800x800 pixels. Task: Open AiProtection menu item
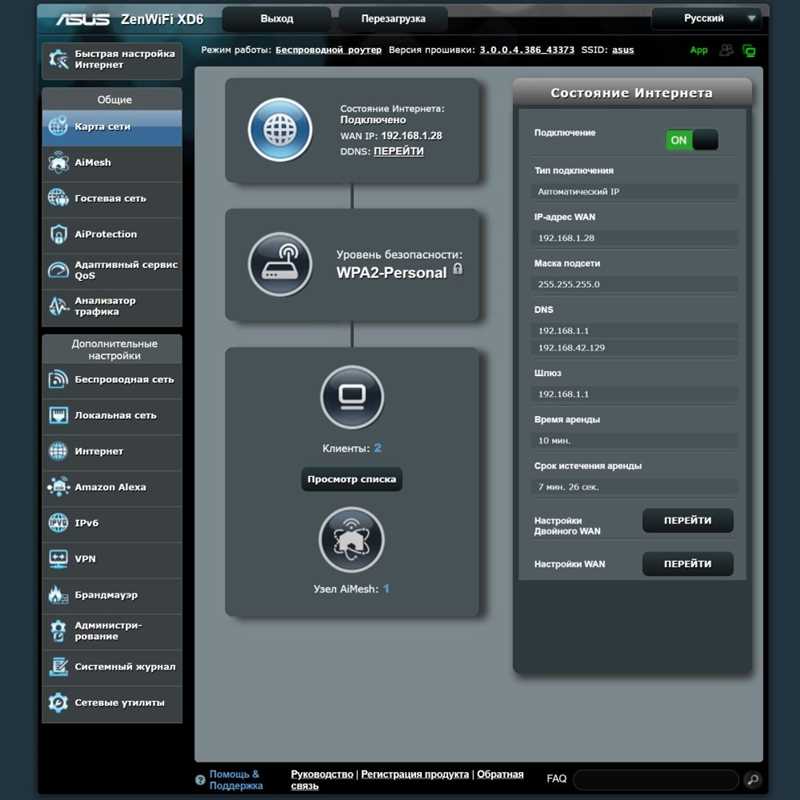[x=112, y=234]
